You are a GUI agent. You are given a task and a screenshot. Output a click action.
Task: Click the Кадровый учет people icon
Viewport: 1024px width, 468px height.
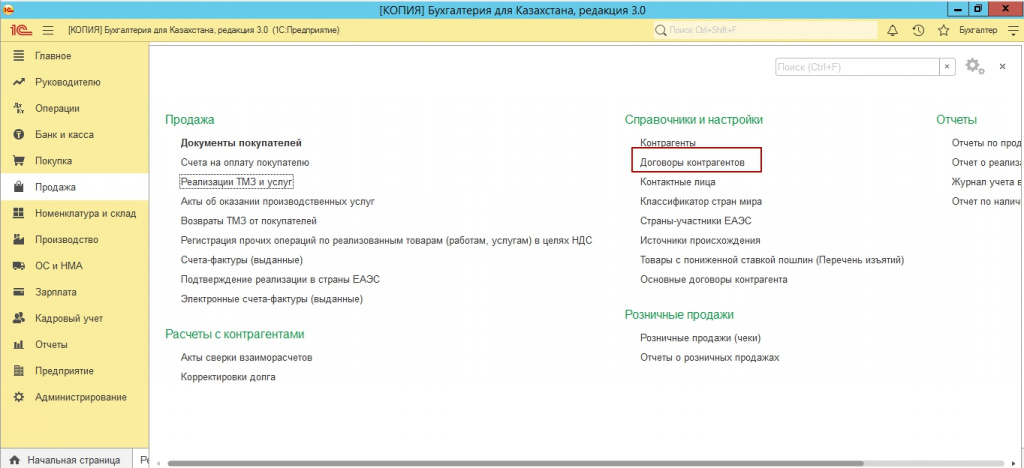pyautogui.click(x=19, y=319)
